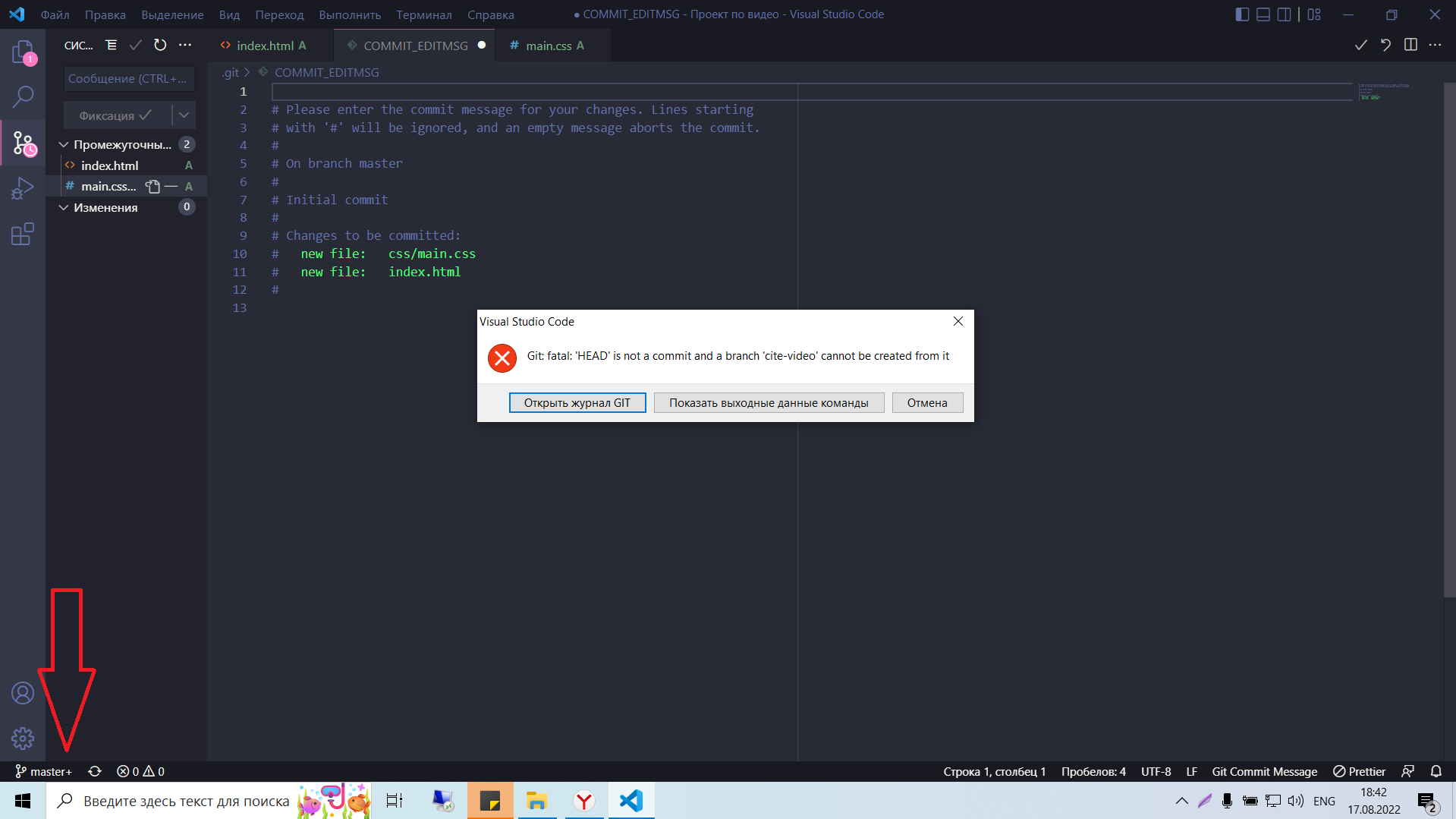
Task: Toggle the secondary sidebar layout icon
Action: coord(1284,14)
